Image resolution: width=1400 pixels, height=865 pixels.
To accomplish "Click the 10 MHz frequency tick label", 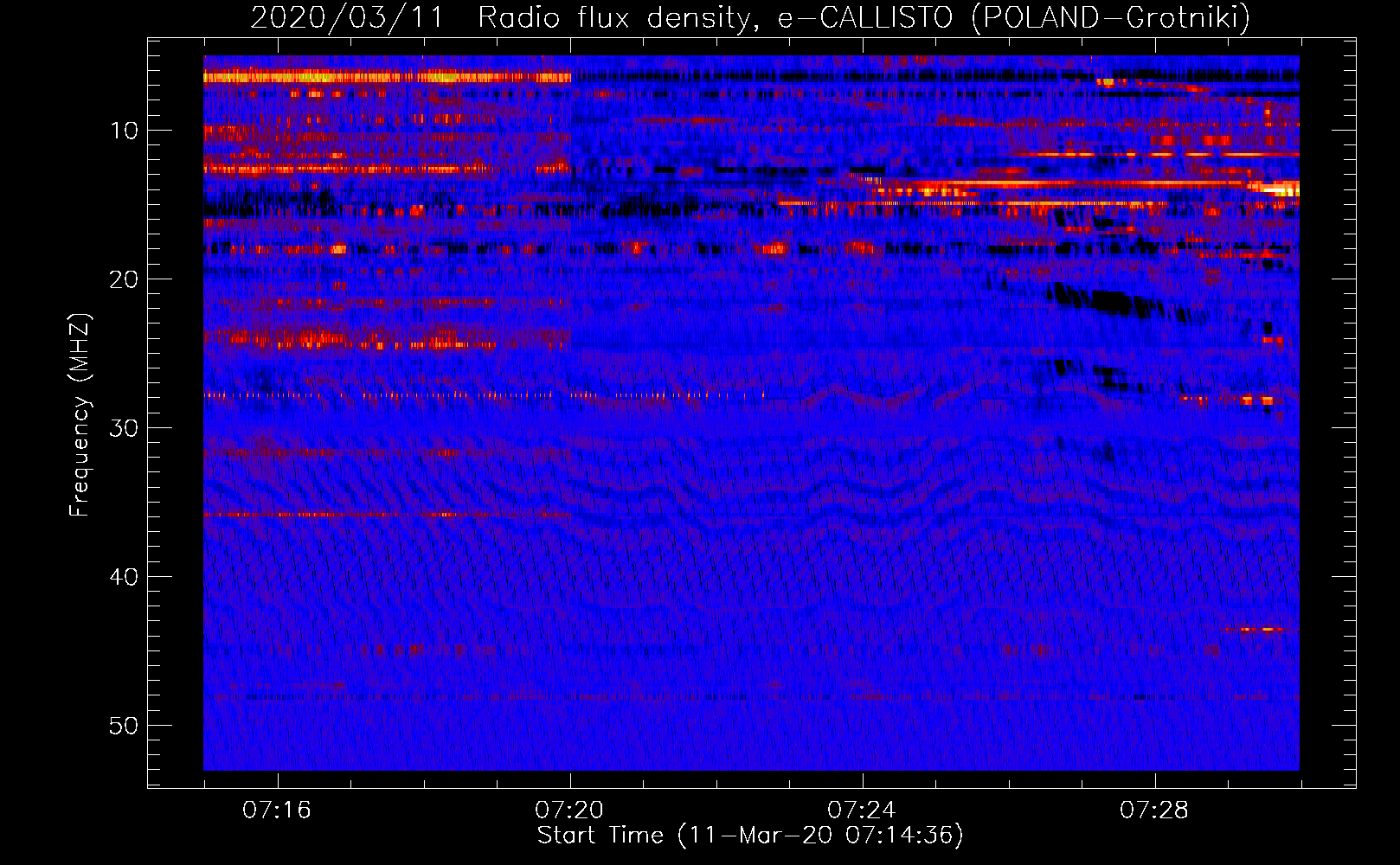I will pos(125,131).
